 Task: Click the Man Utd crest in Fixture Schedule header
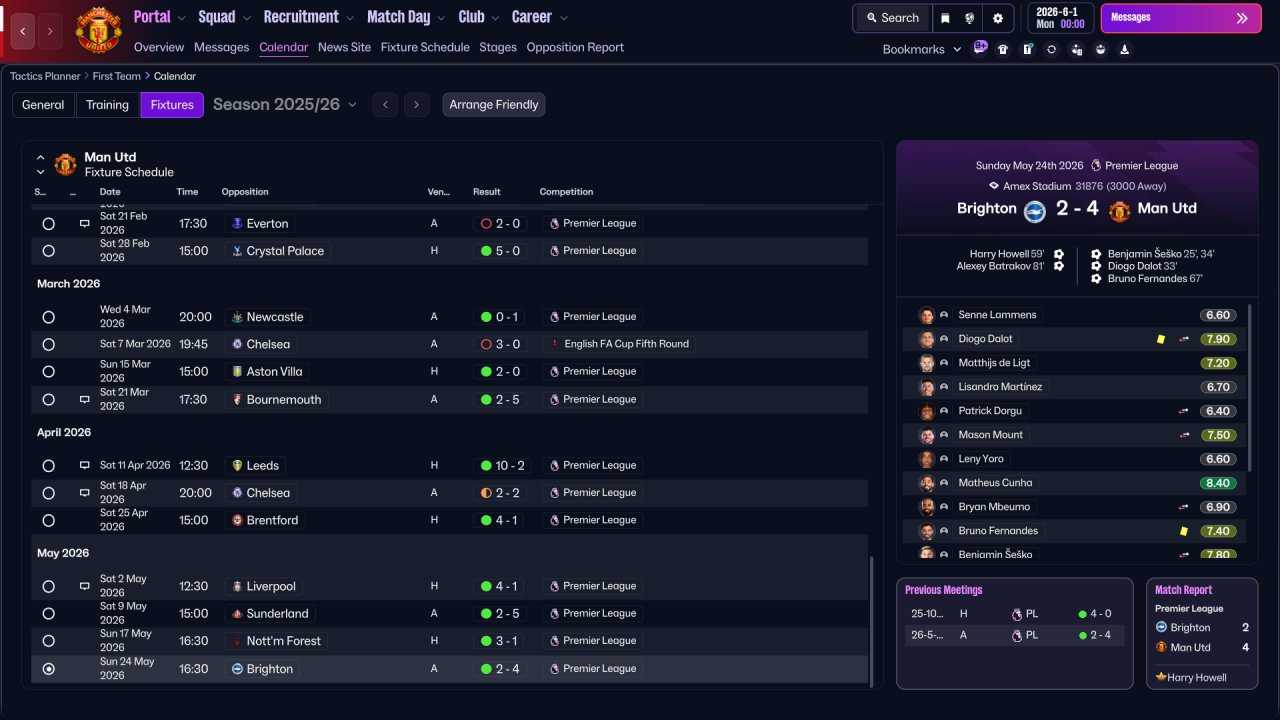(x=65, y=164)
